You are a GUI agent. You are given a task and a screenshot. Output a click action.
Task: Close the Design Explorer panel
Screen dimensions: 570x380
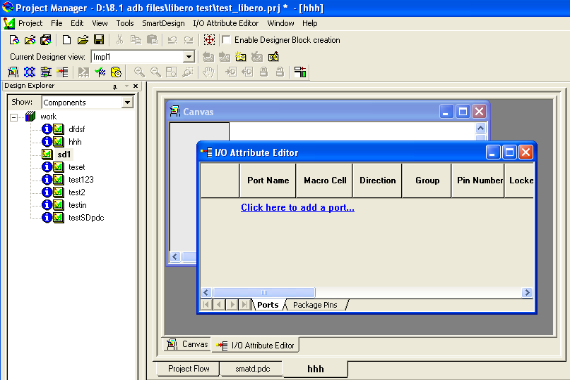[x=136, y=86]
